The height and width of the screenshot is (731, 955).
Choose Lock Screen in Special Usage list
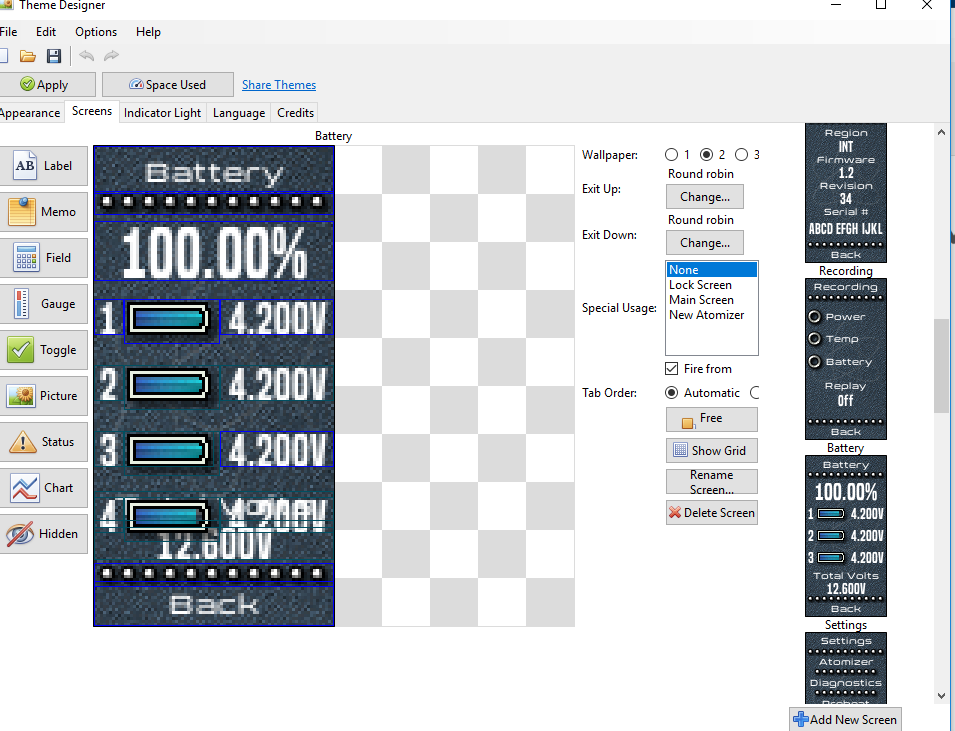pyautogui.click(x=700, y=285)
